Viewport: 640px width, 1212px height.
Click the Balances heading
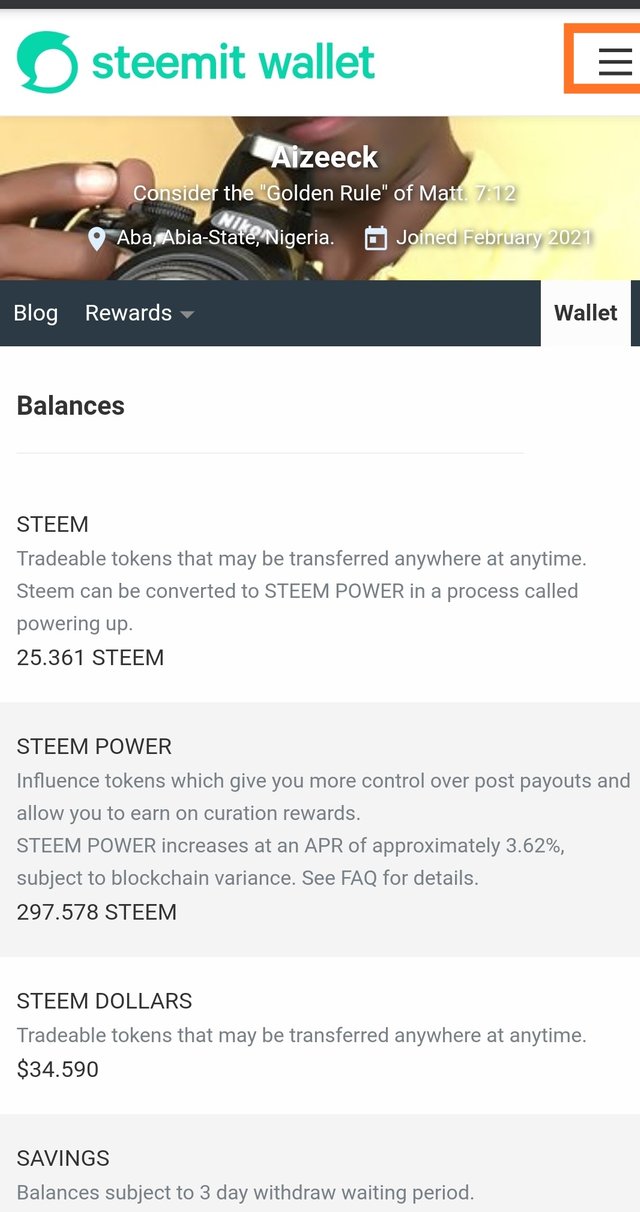[71, 405]
